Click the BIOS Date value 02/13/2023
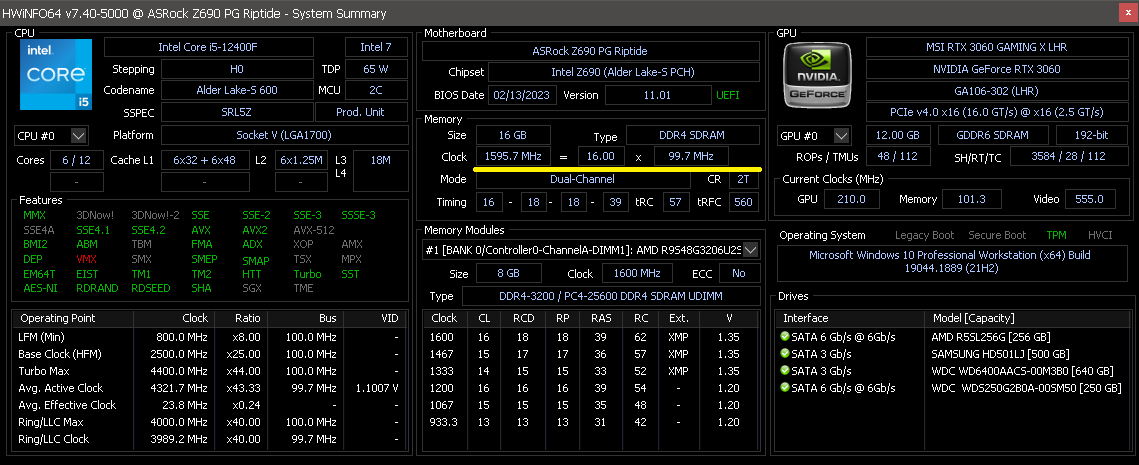1139x465 pixels. 523,95
